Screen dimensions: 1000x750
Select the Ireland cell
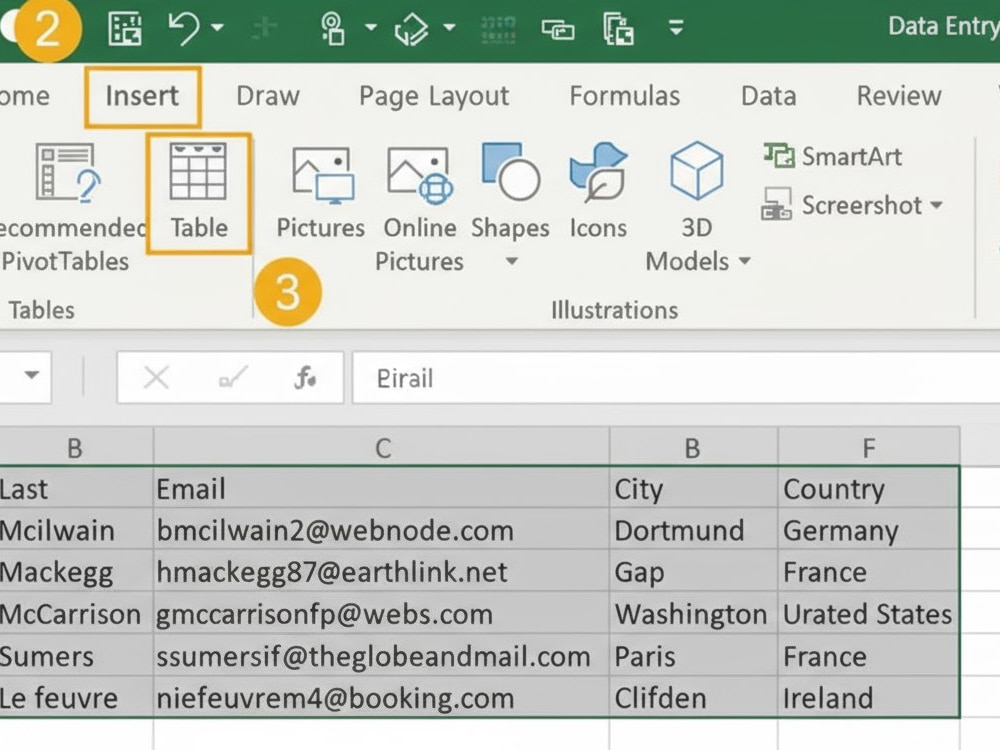click(869, 698)
